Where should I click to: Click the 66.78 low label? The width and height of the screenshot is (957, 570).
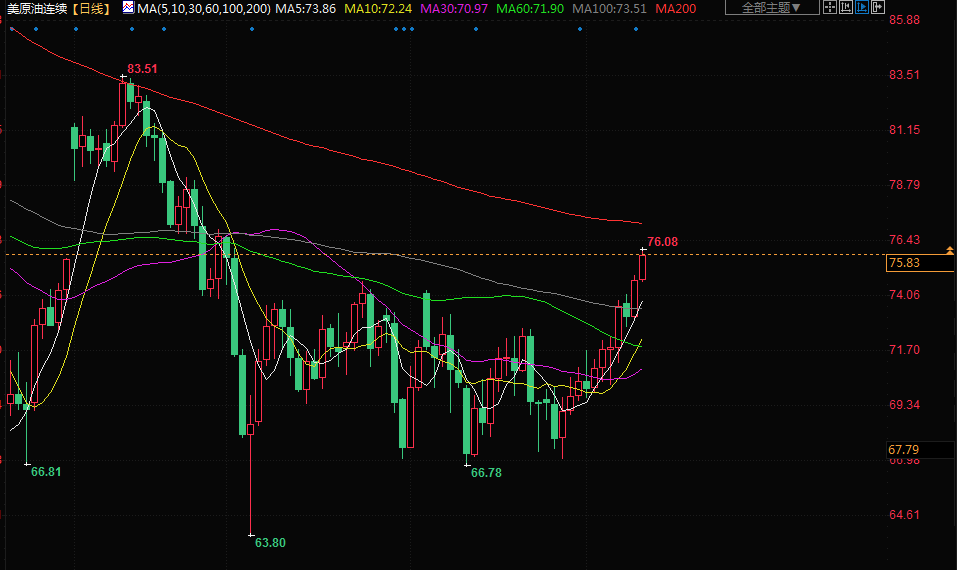point(486,473)
